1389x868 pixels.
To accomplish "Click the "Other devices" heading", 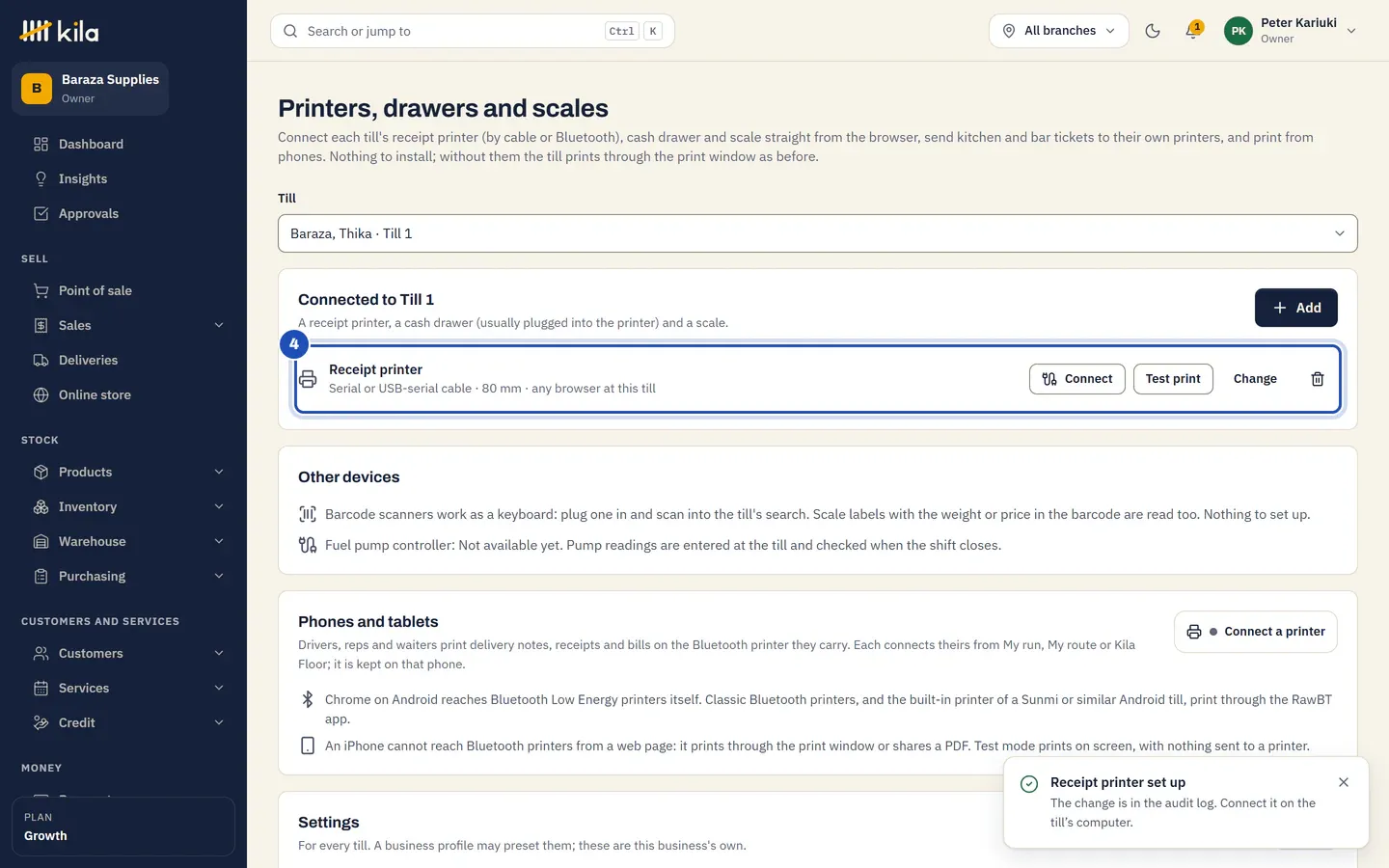I will click(x=348, y=477).
